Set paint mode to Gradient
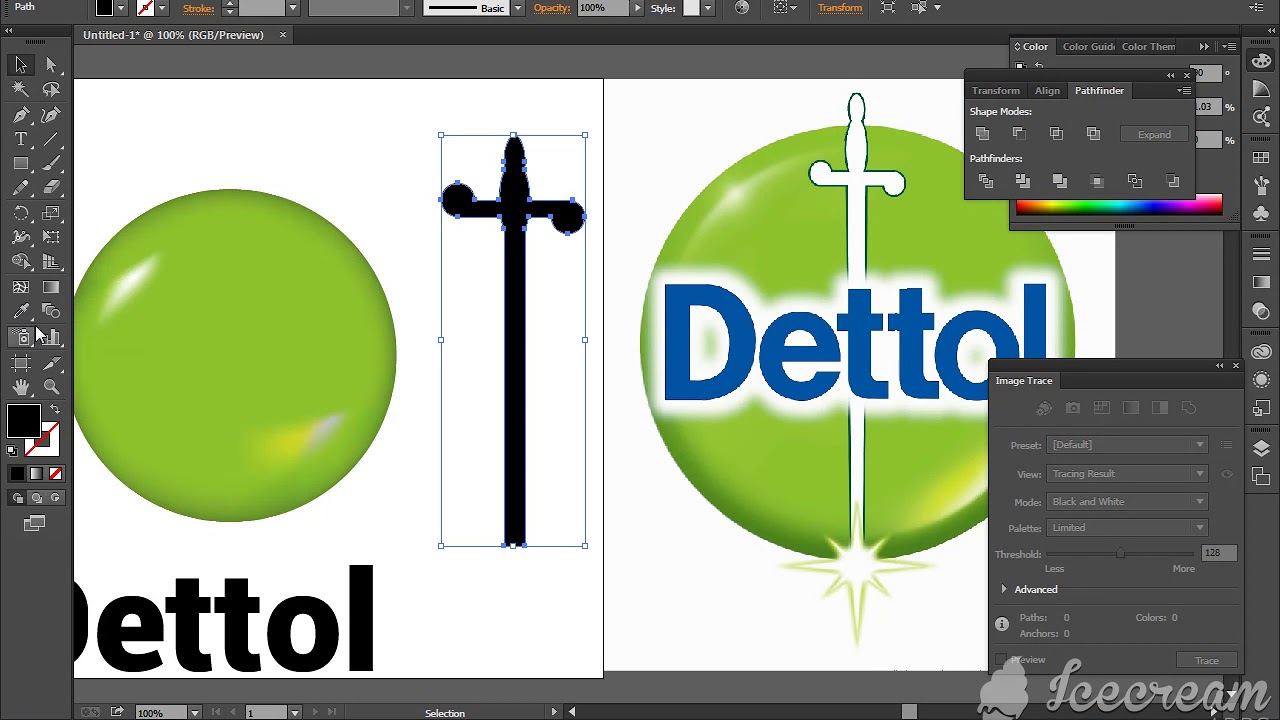Viewport: 1280px width, 720px height. pos(36,474)
